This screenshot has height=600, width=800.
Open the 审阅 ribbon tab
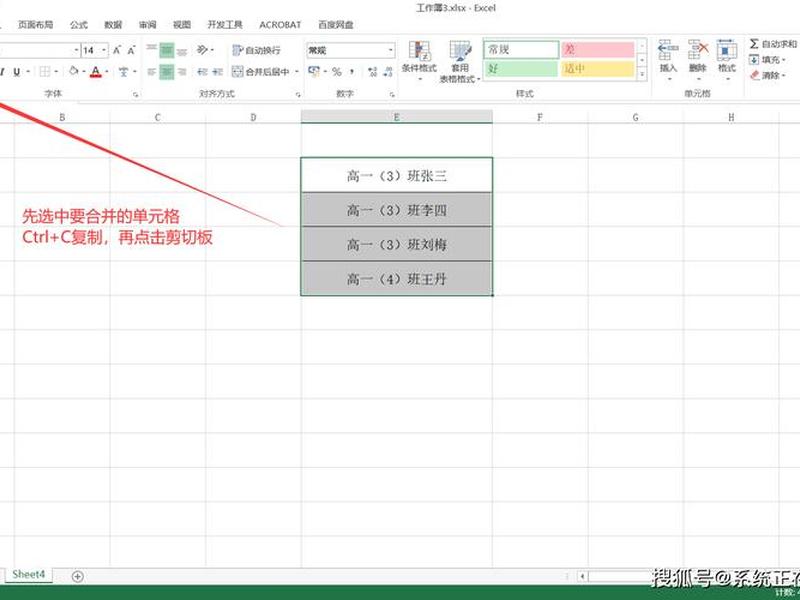(147, 24)
